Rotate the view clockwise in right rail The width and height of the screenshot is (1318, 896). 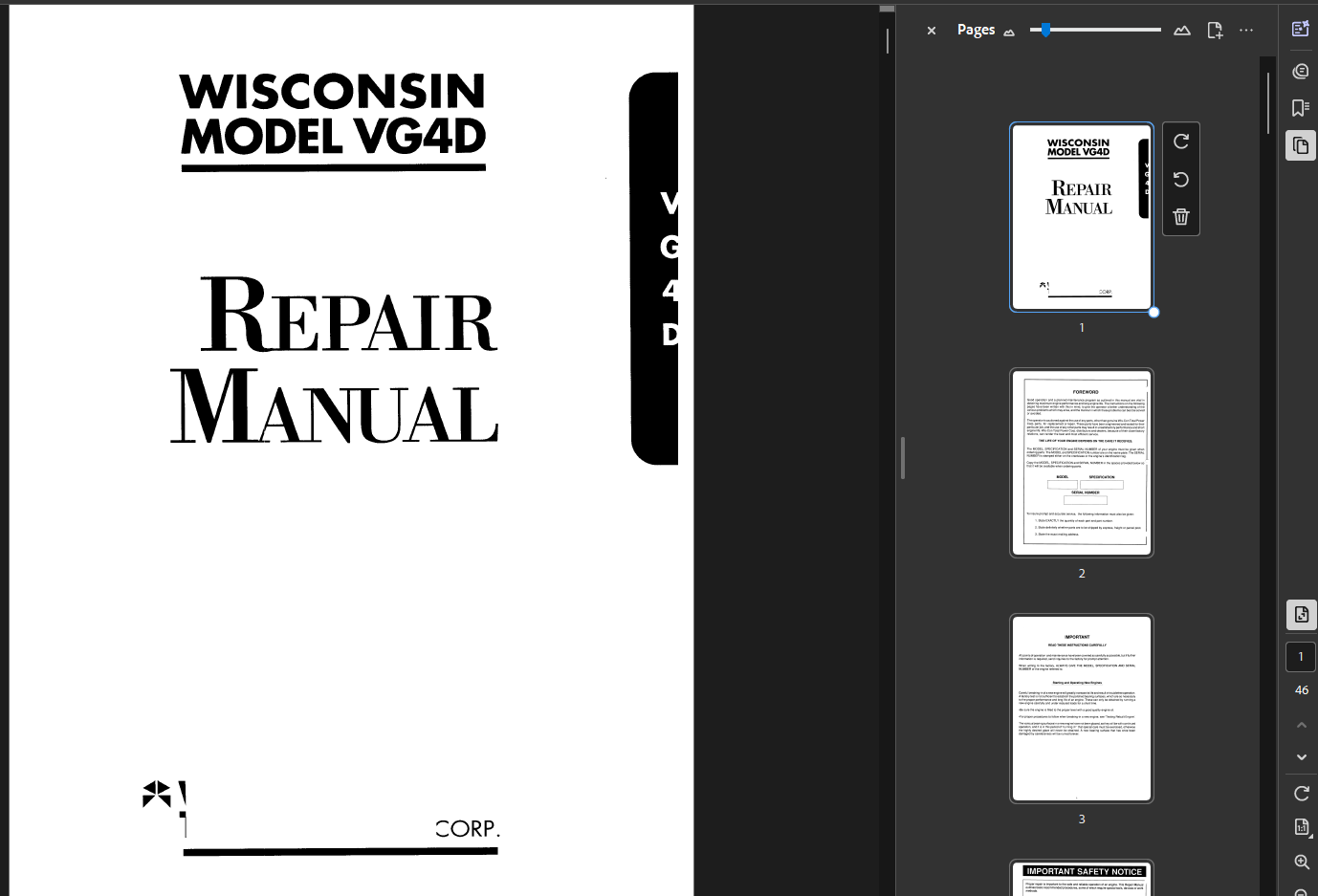pos(1302,794)
